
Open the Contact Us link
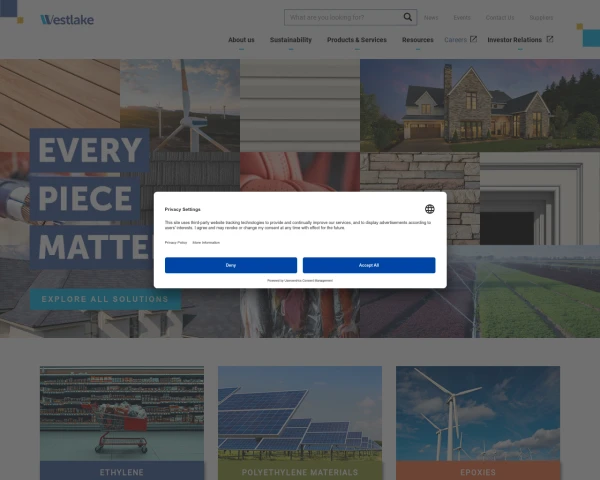click(x=499, y=17)
